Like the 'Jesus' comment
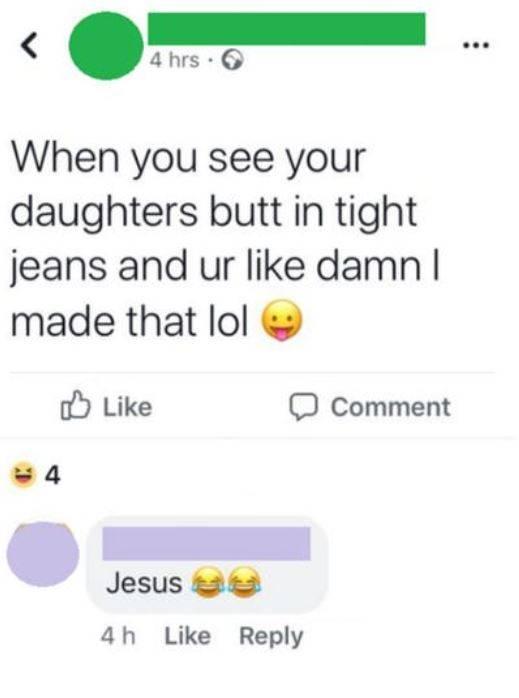Viewport: 519px width, 698px height. tap(187, 636)
